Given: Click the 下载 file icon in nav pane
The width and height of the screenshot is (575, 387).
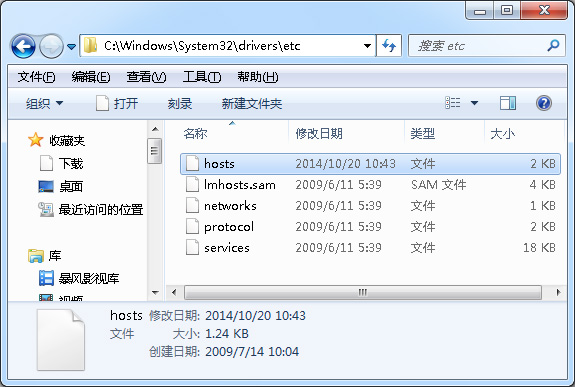Looking at the screenshot, I should (x=46, y=163).
